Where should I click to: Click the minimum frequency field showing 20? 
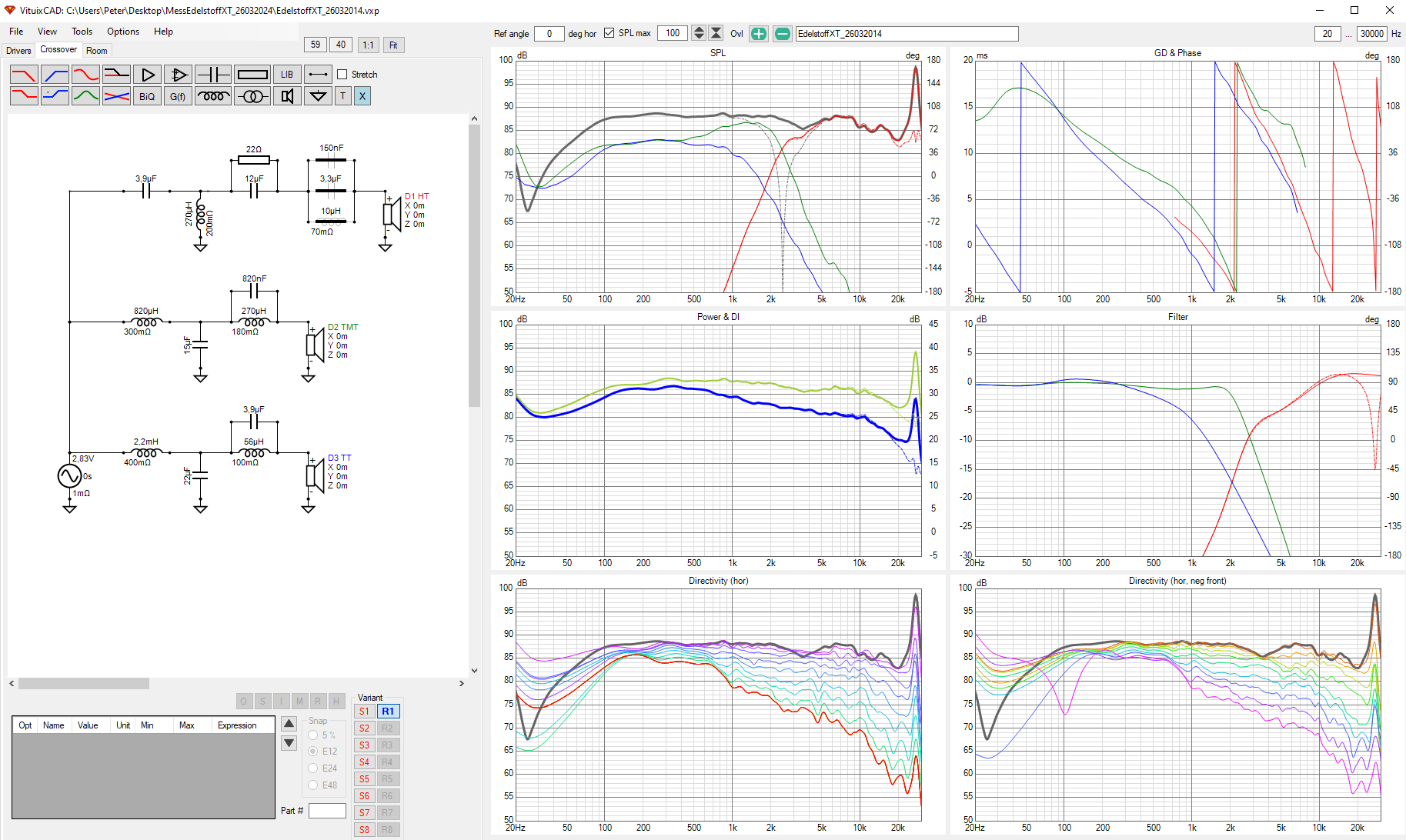(x=1328, y=34)
